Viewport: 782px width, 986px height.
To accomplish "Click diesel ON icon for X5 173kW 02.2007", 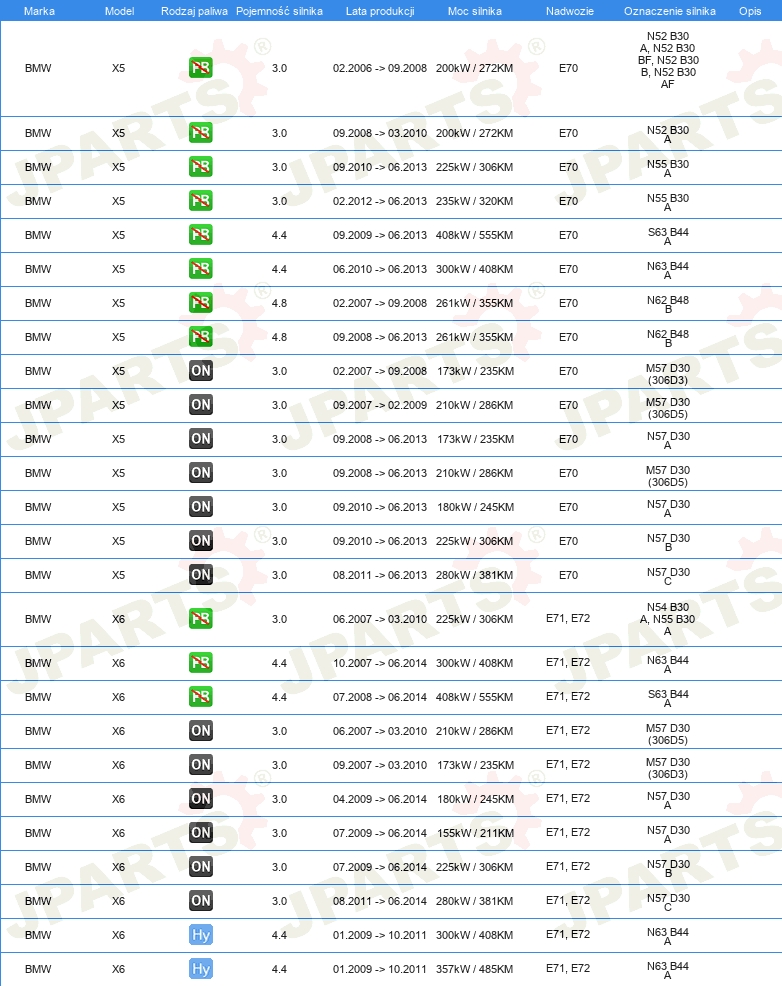I will point(201,370).
